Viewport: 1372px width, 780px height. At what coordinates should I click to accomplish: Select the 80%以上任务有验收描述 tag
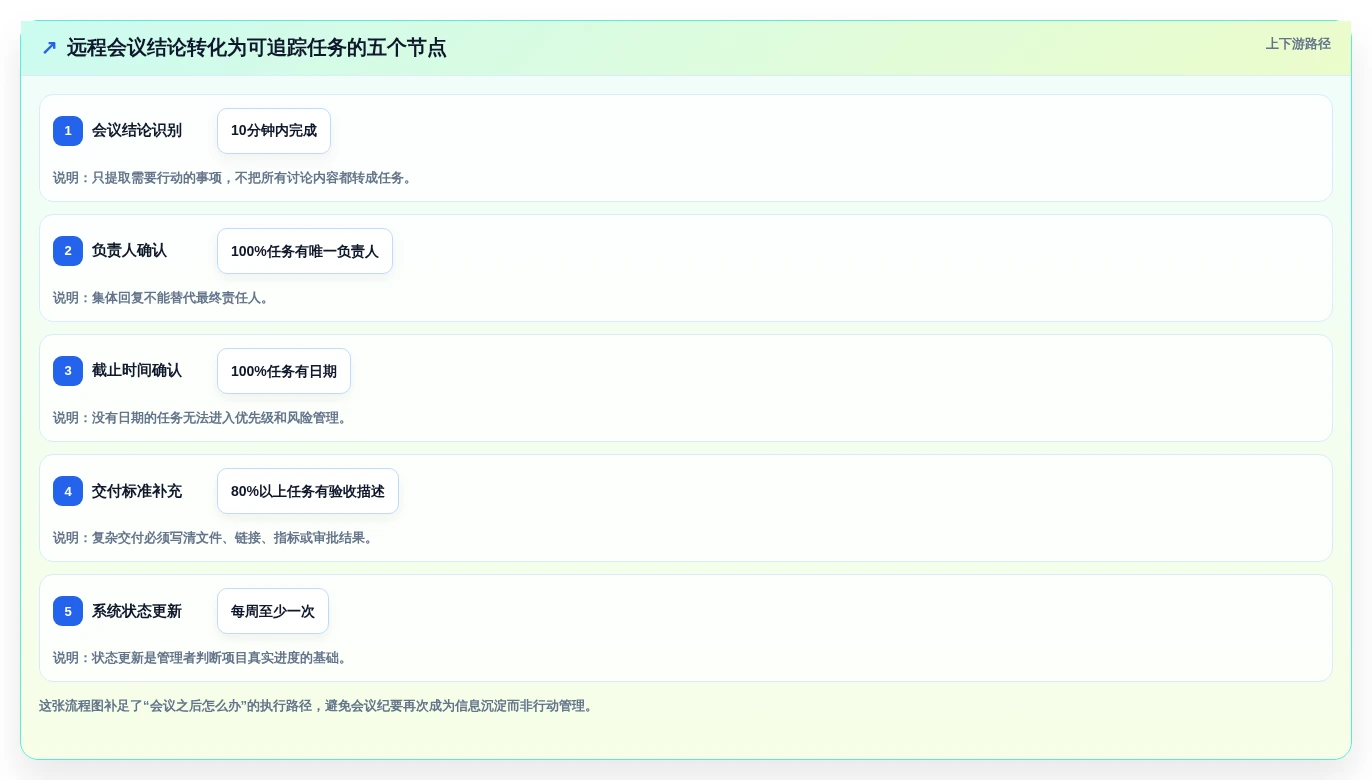tap(308, 491)
